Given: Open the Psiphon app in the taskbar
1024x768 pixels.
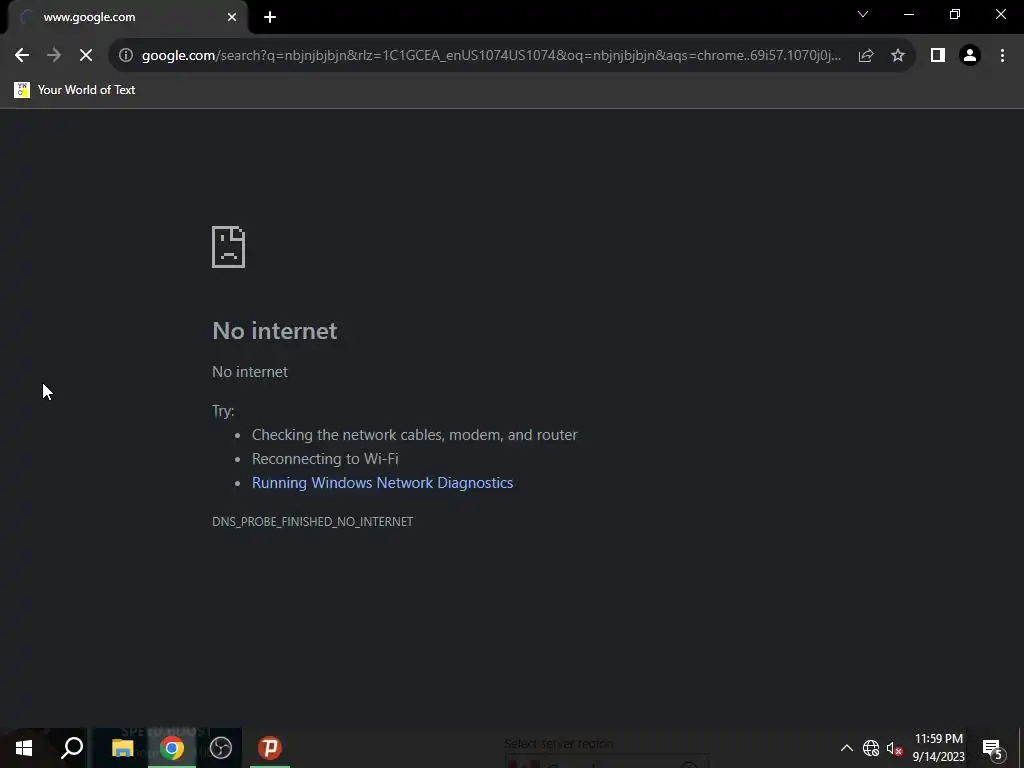Looking at the screenshot, I should pyautogui.click(x=270, y=748).
